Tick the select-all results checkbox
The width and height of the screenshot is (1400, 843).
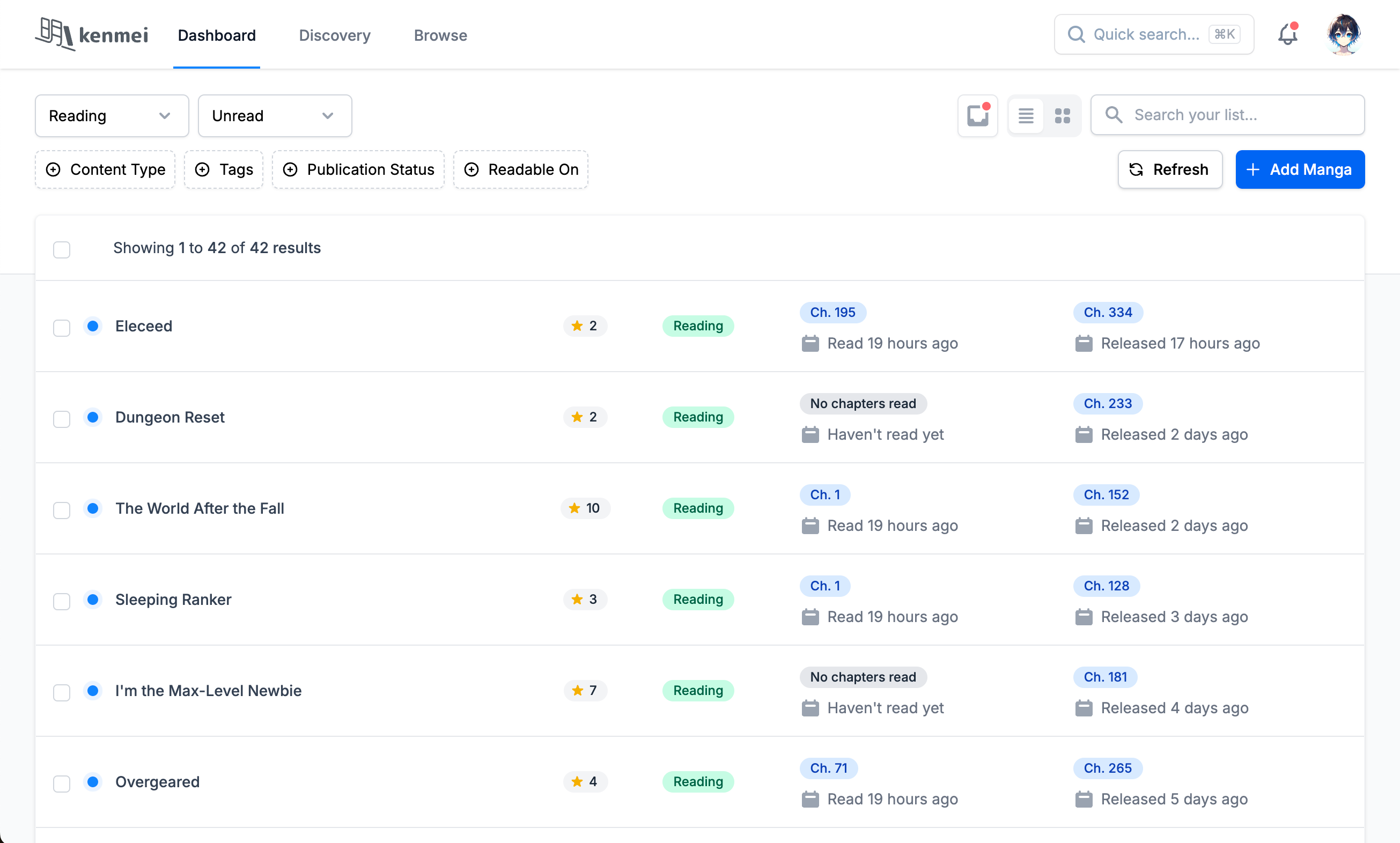(62, 249)
